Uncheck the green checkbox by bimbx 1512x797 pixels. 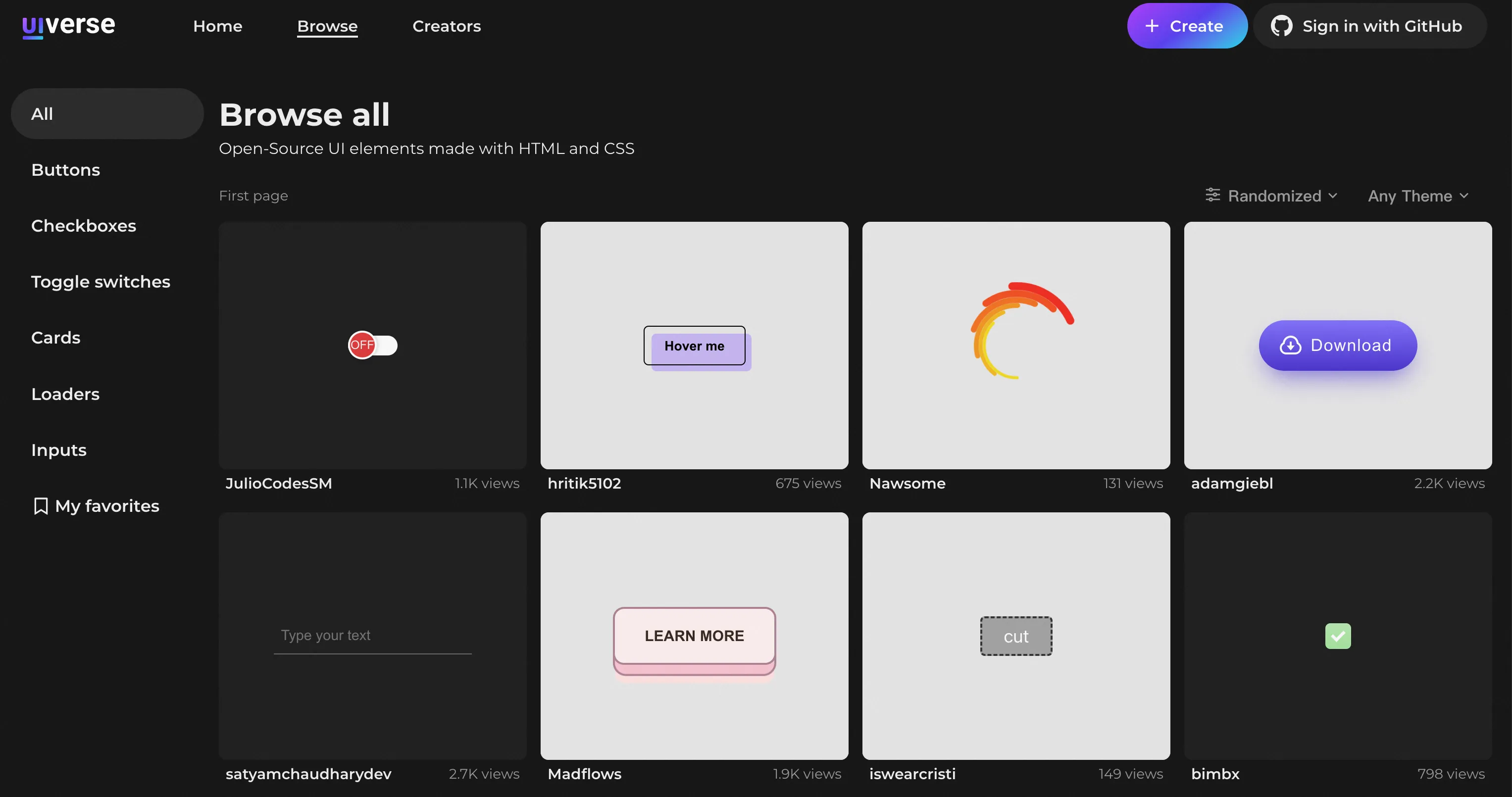[x=1338, y=636]
